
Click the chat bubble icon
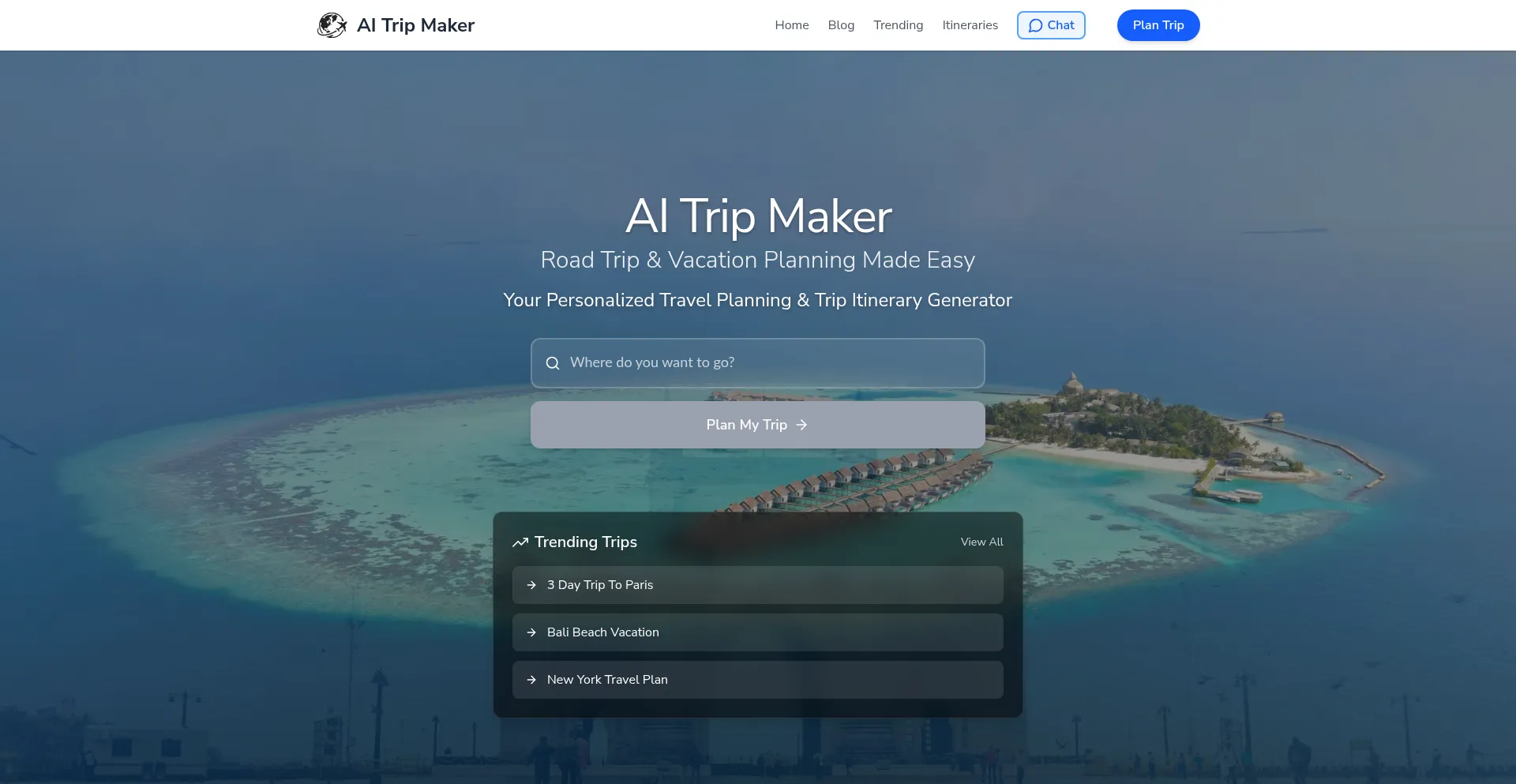point(1035,25)
